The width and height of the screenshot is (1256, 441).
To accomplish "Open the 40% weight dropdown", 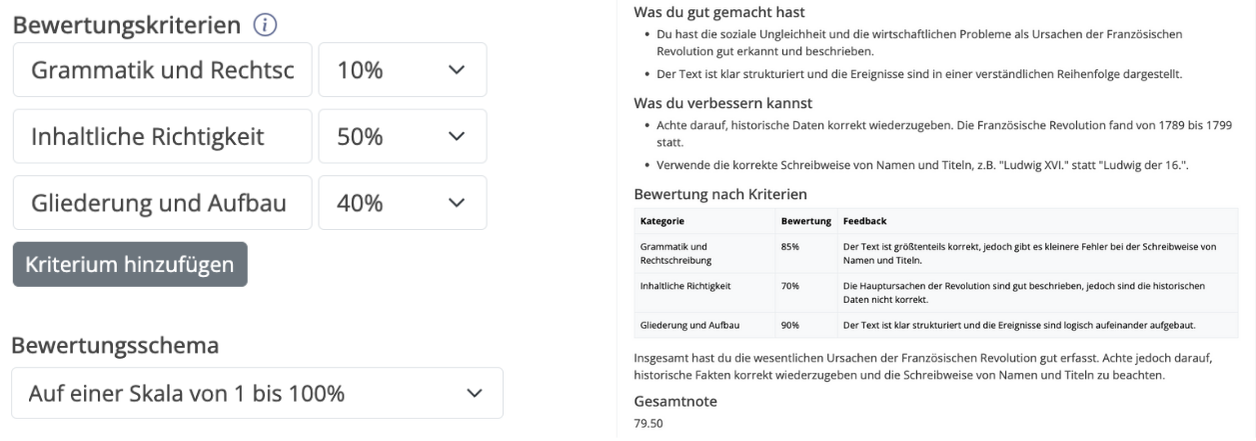I will point(402,203).
